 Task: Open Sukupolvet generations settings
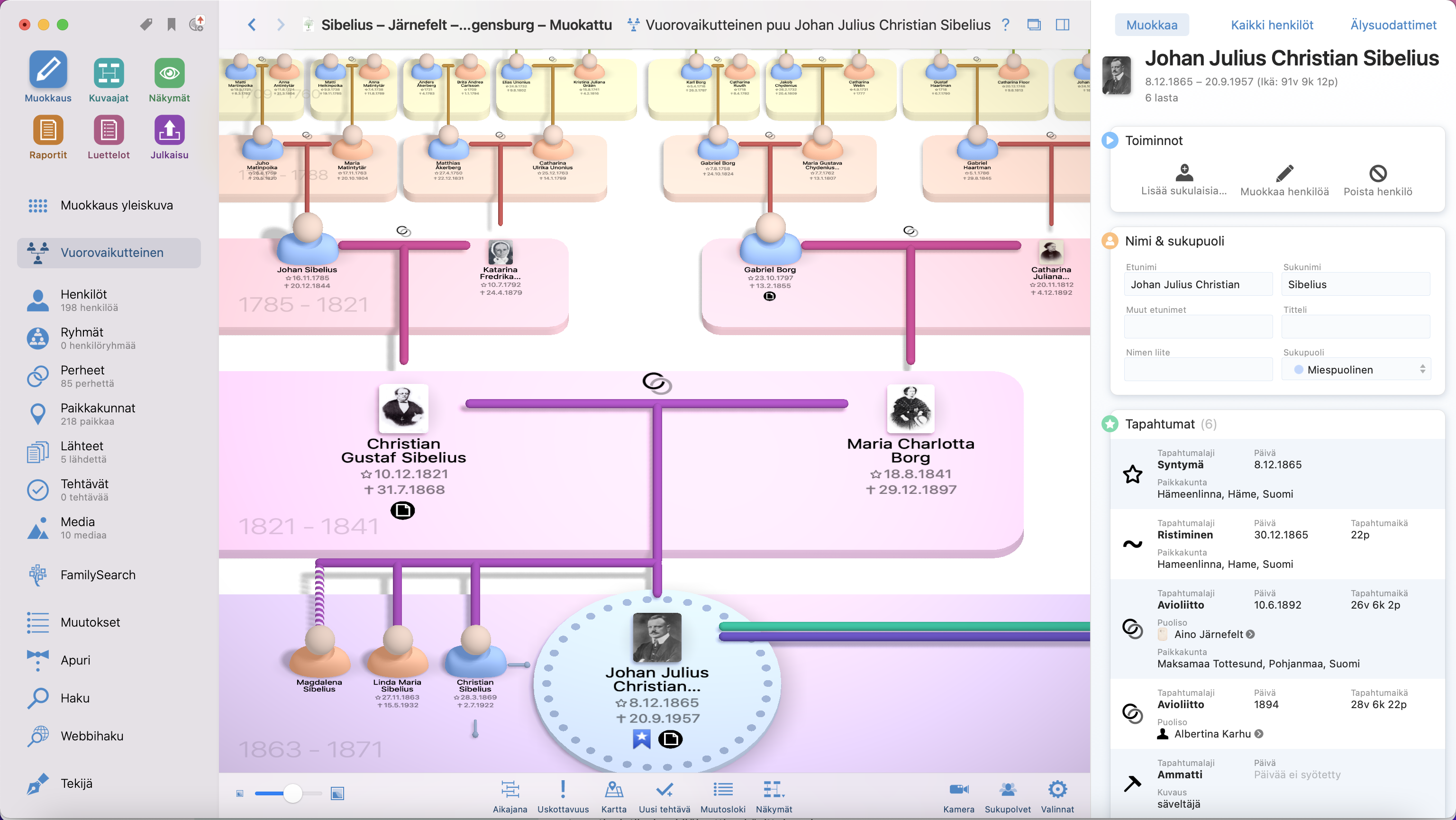1007,790
